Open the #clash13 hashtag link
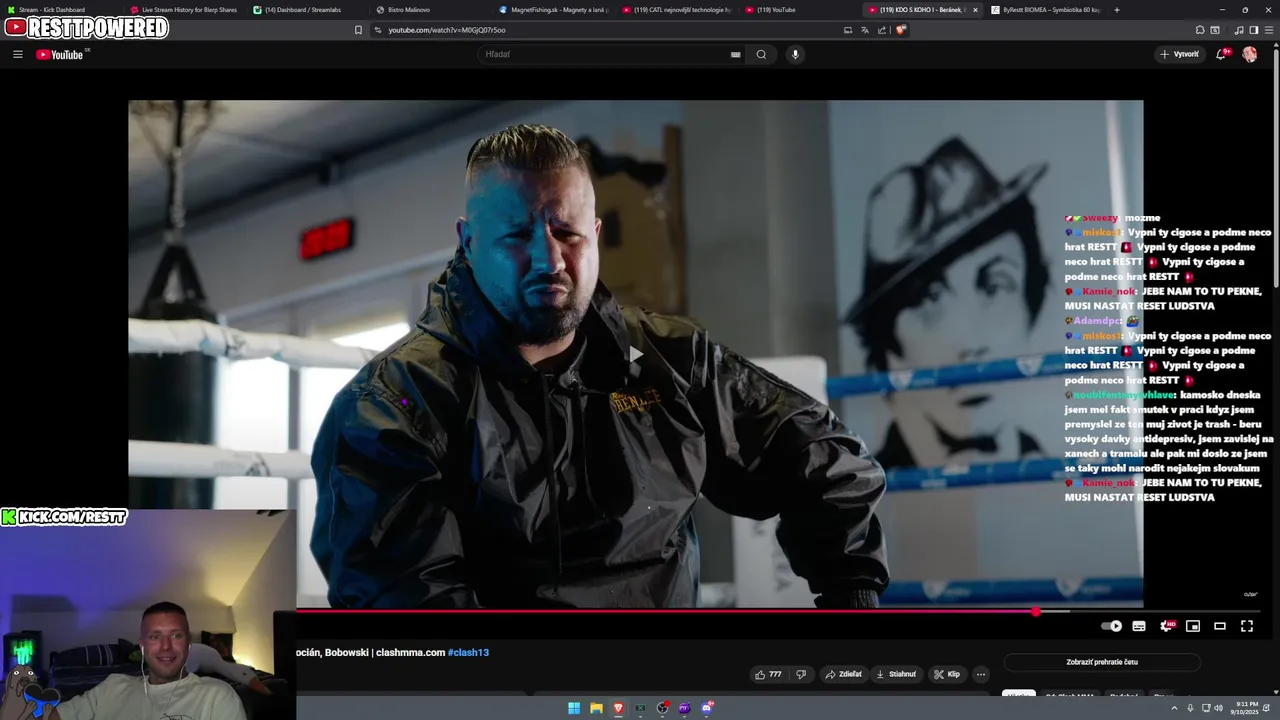1280x720 pixels. (x=468, y=652)
